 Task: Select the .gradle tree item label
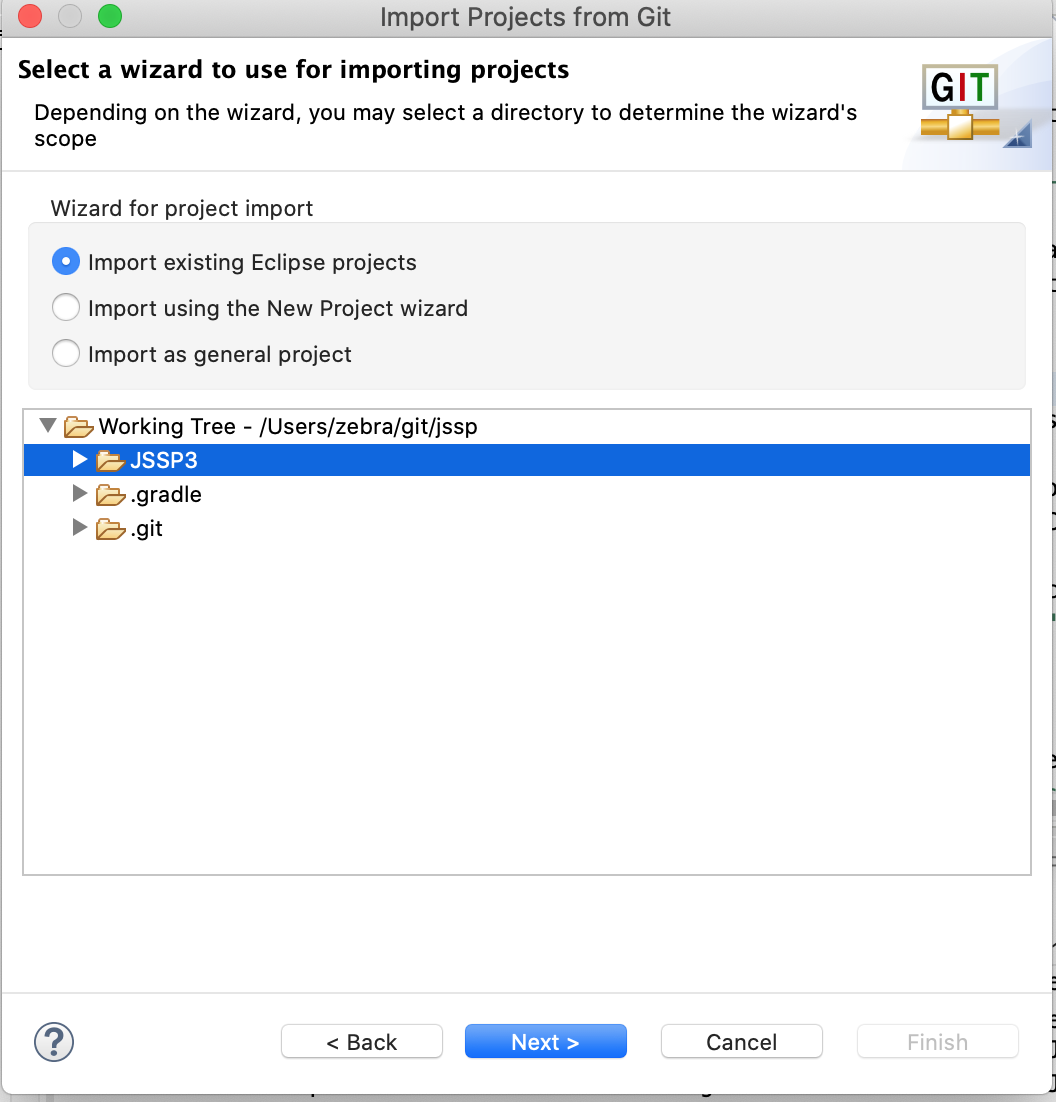pyautogui.click(x=166, y=495)
